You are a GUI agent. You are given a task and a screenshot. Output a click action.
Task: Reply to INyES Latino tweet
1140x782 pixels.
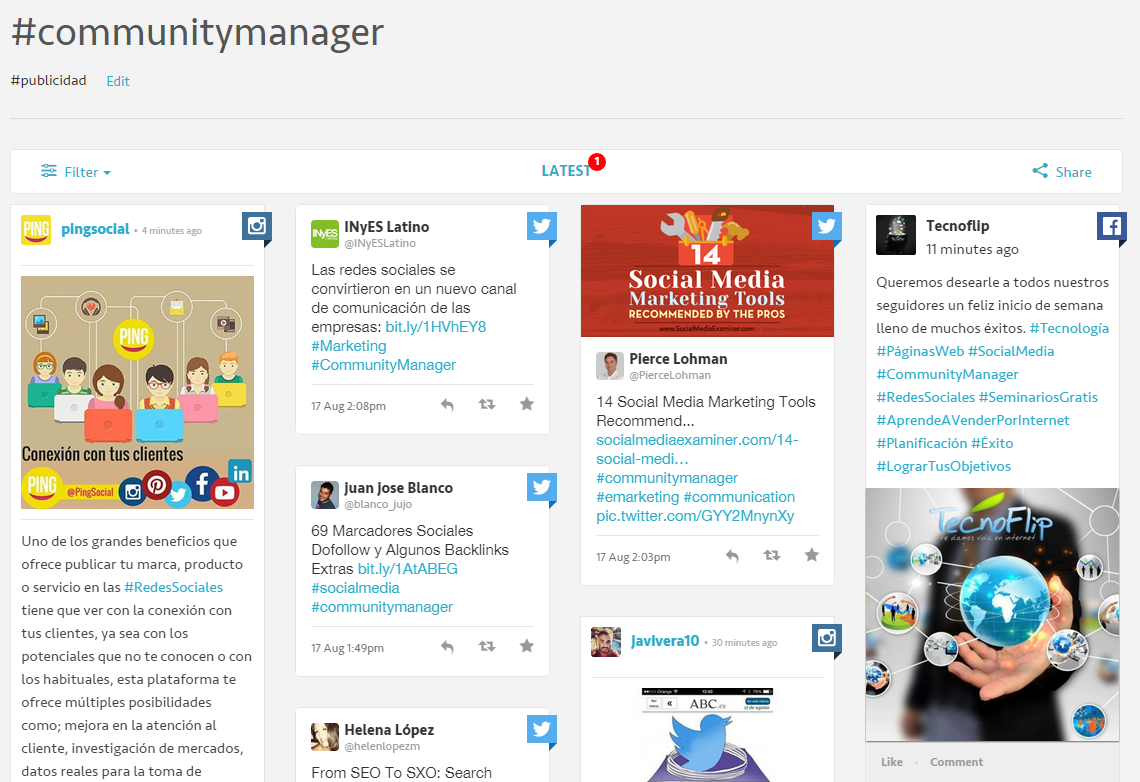447,405
